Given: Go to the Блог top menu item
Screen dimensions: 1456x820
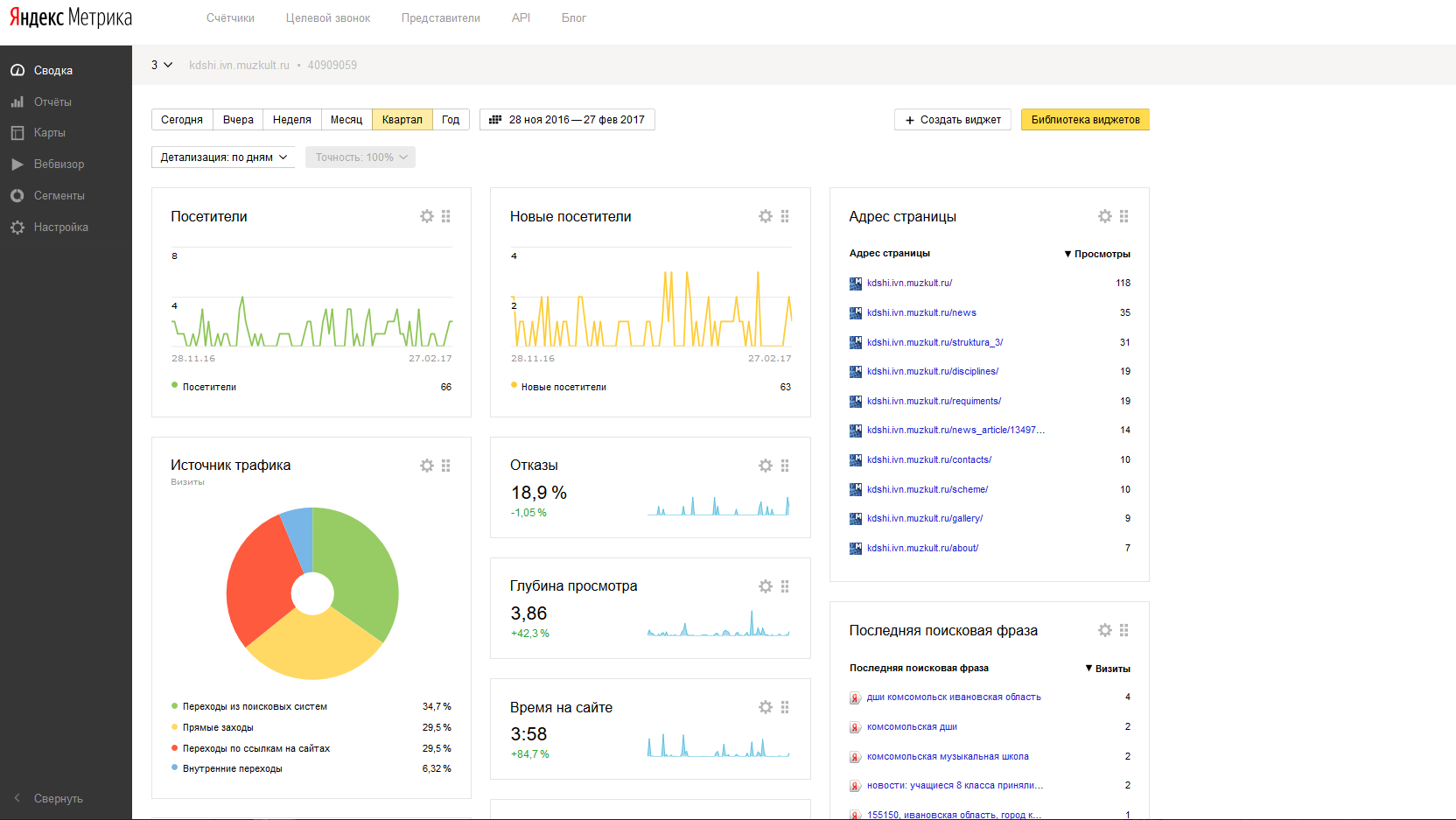Looking at the screenshot, I should click(x=573, y=18).
